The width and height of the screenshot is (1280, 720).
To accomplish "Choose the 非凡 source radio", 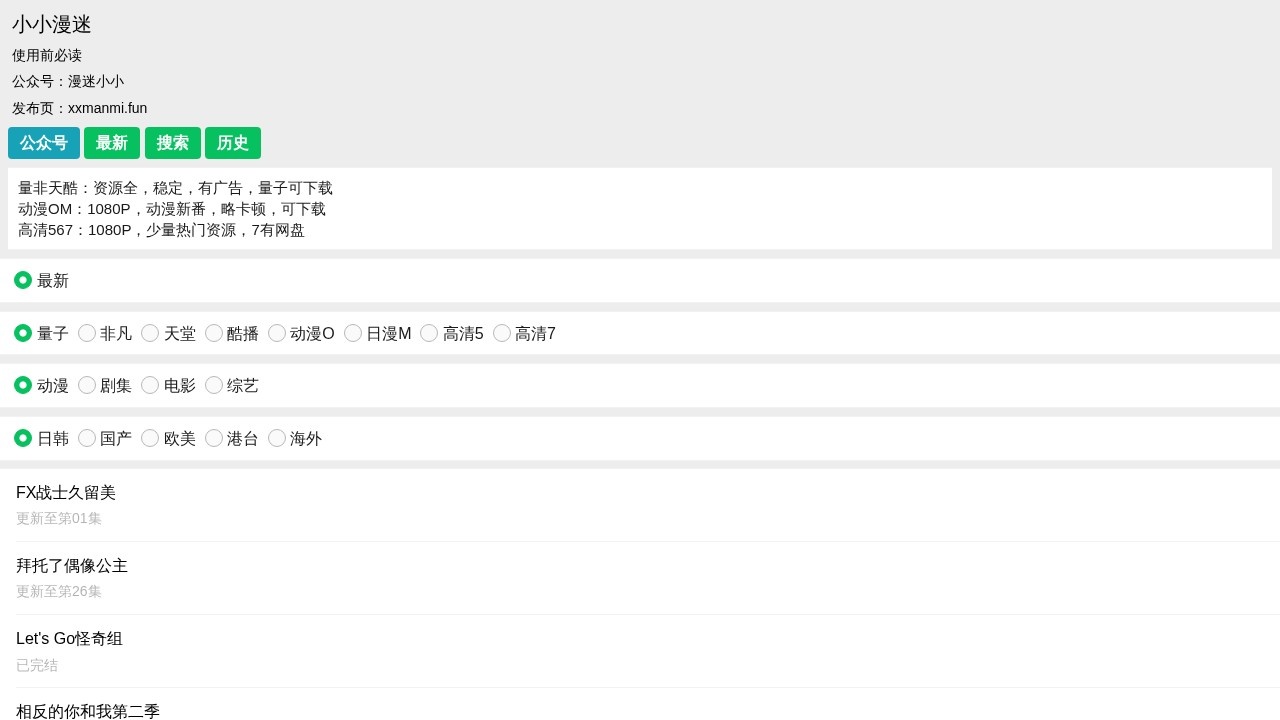I will (87, 333).
